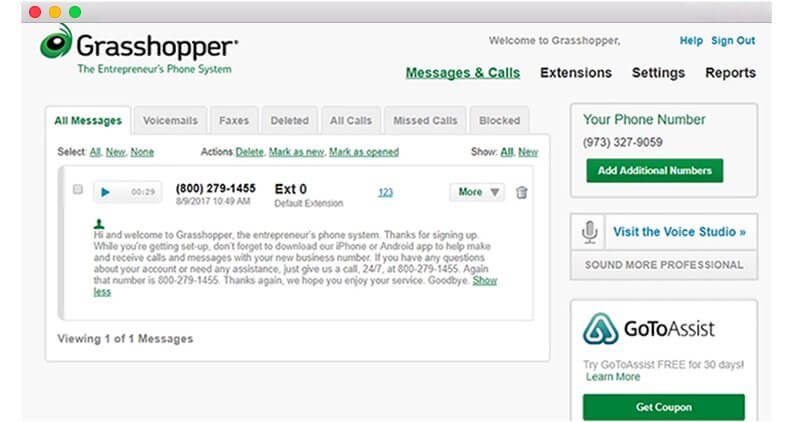Click the yellow minimize window button
Viewport: 793px width, 422px height.
point(55,12)
